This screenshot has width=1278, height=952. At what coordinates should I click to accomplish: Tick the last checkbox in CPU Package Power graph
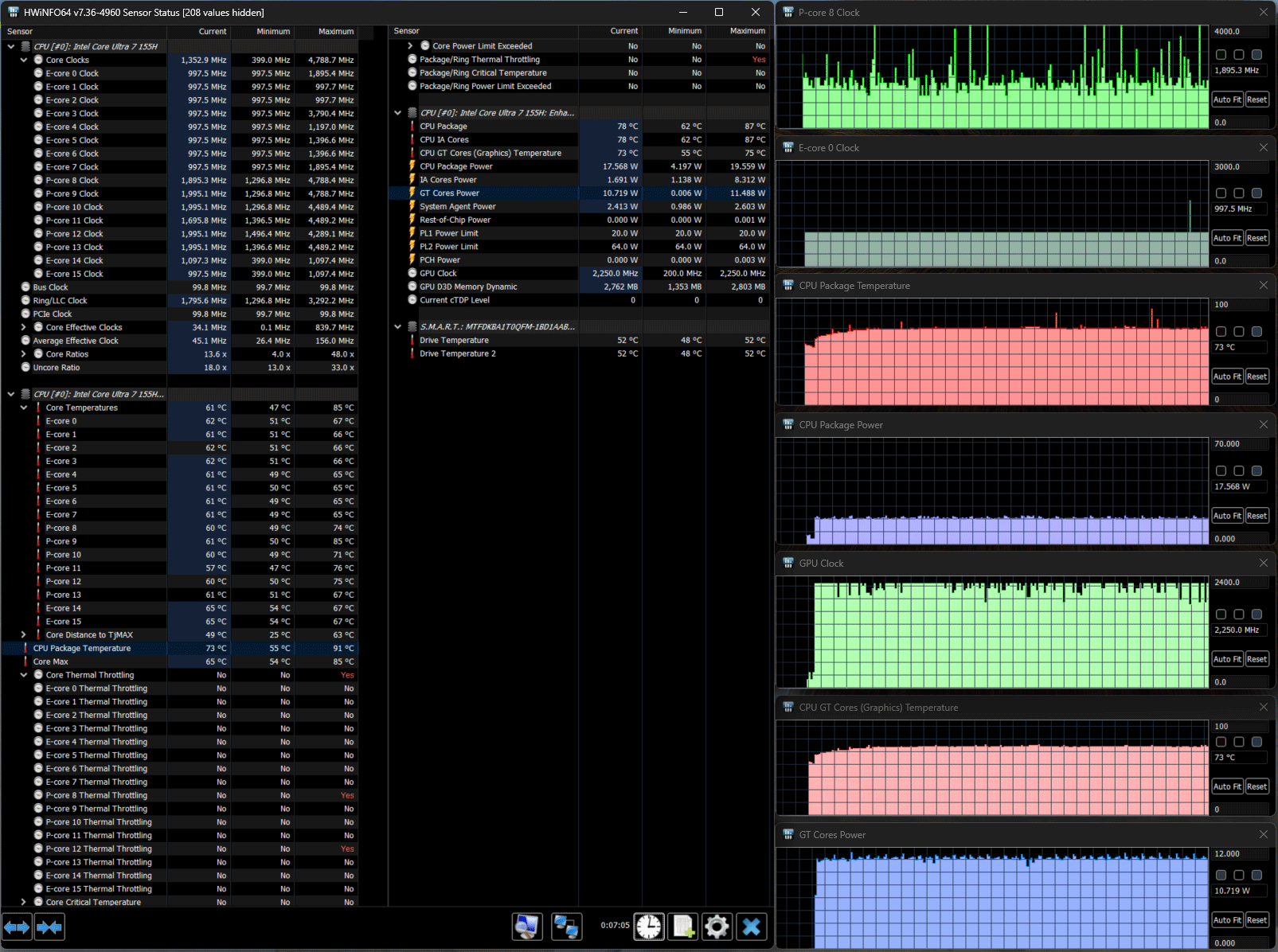[1257, 471]
